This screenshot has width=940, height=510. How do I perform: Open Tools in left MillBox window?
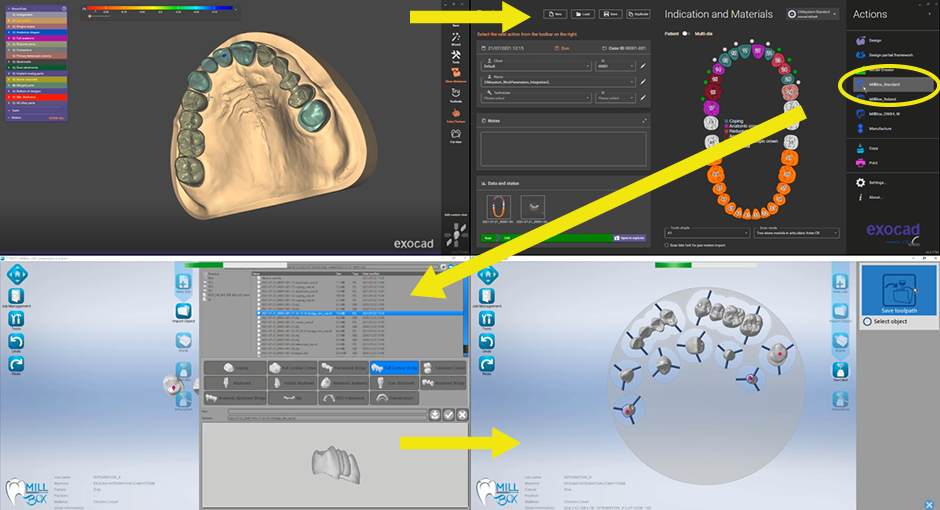coord(16,320)
